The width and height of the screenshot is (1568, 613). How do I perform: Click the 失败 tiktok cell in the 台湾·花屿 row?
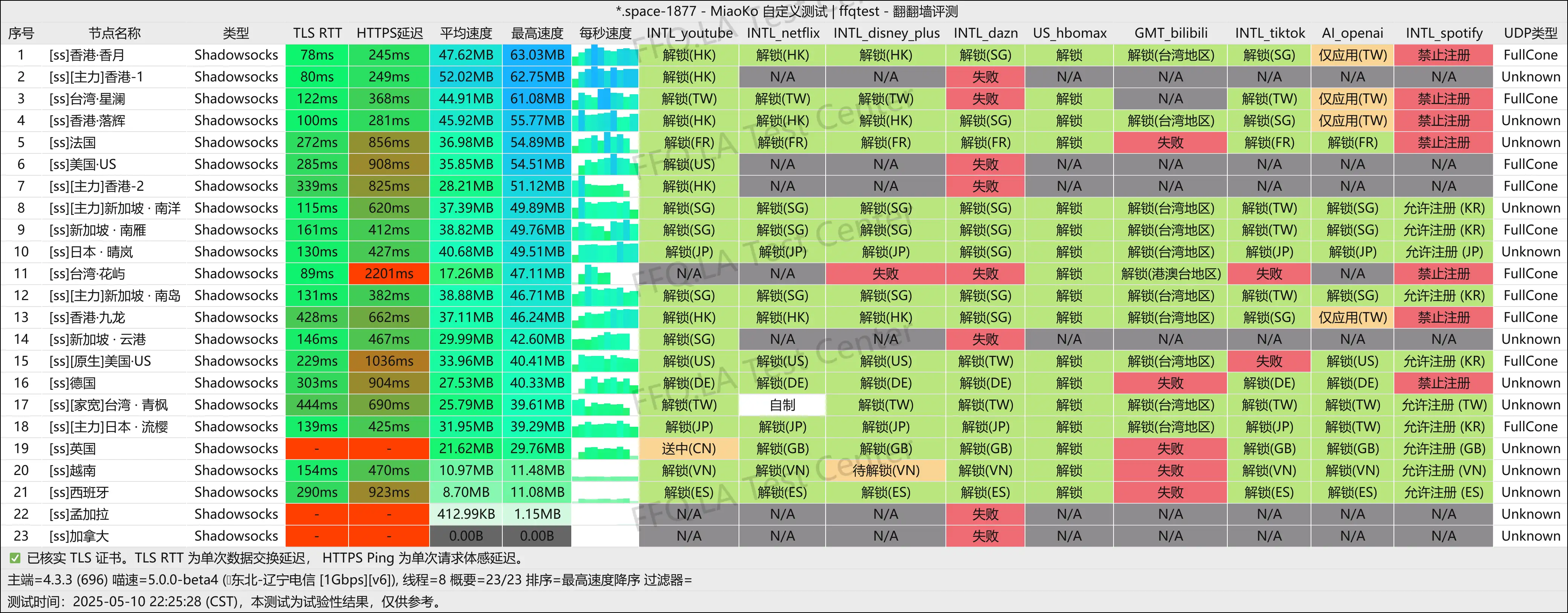(1269, 273)
